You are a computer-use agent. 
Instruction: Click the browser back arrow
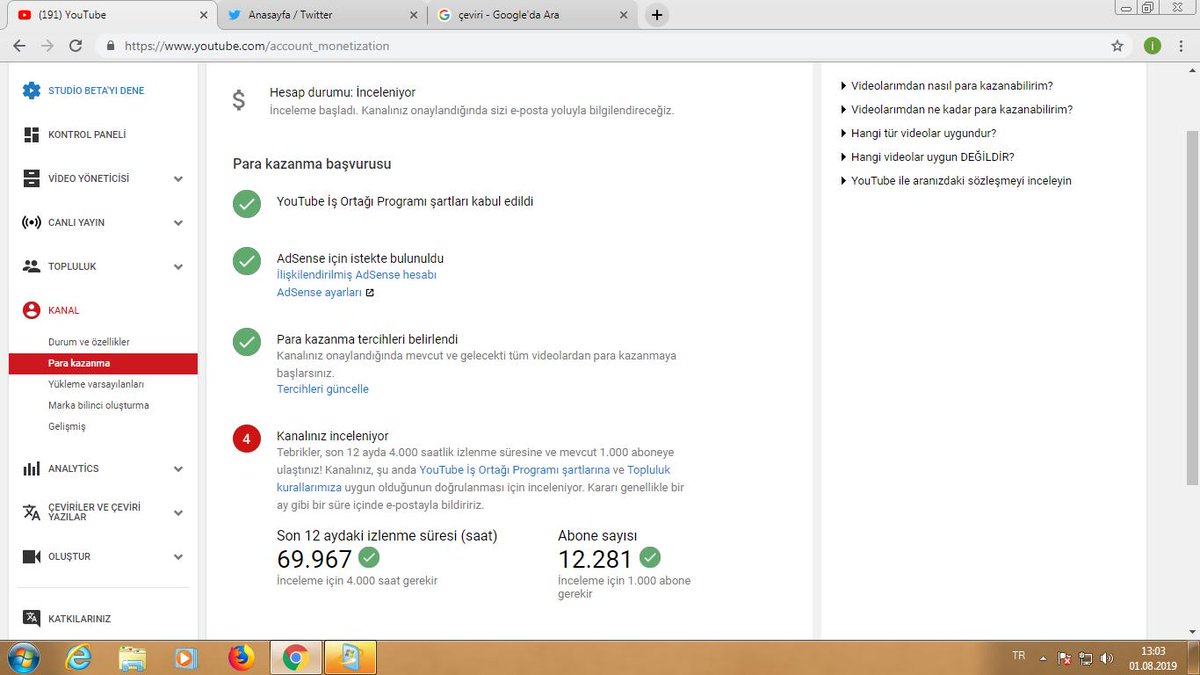(x=19, y=46)
